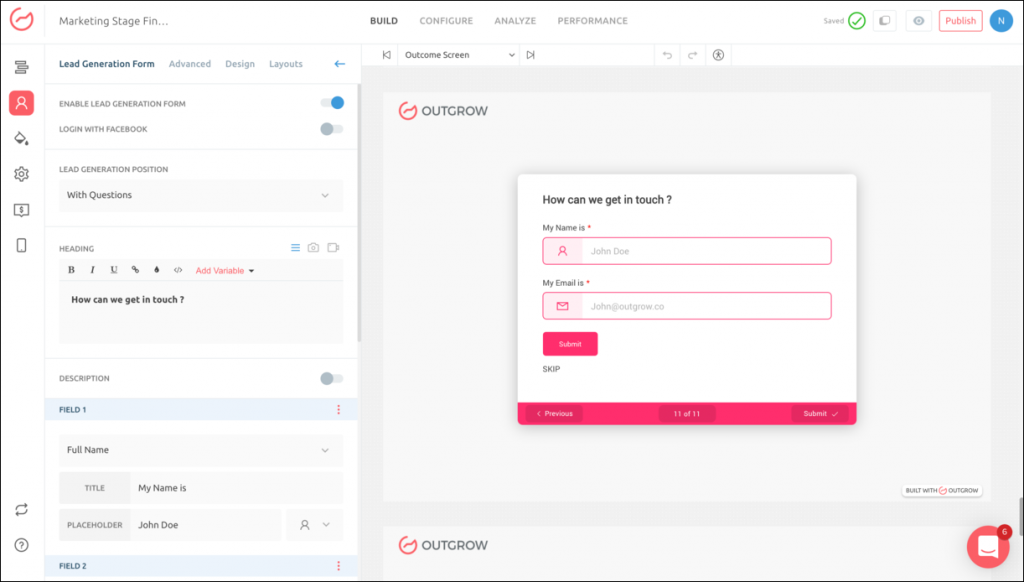Open the Design paint-drop icon in left sidebar
This screenshot has height=582, width=1024.
click(x=21, y=138)
